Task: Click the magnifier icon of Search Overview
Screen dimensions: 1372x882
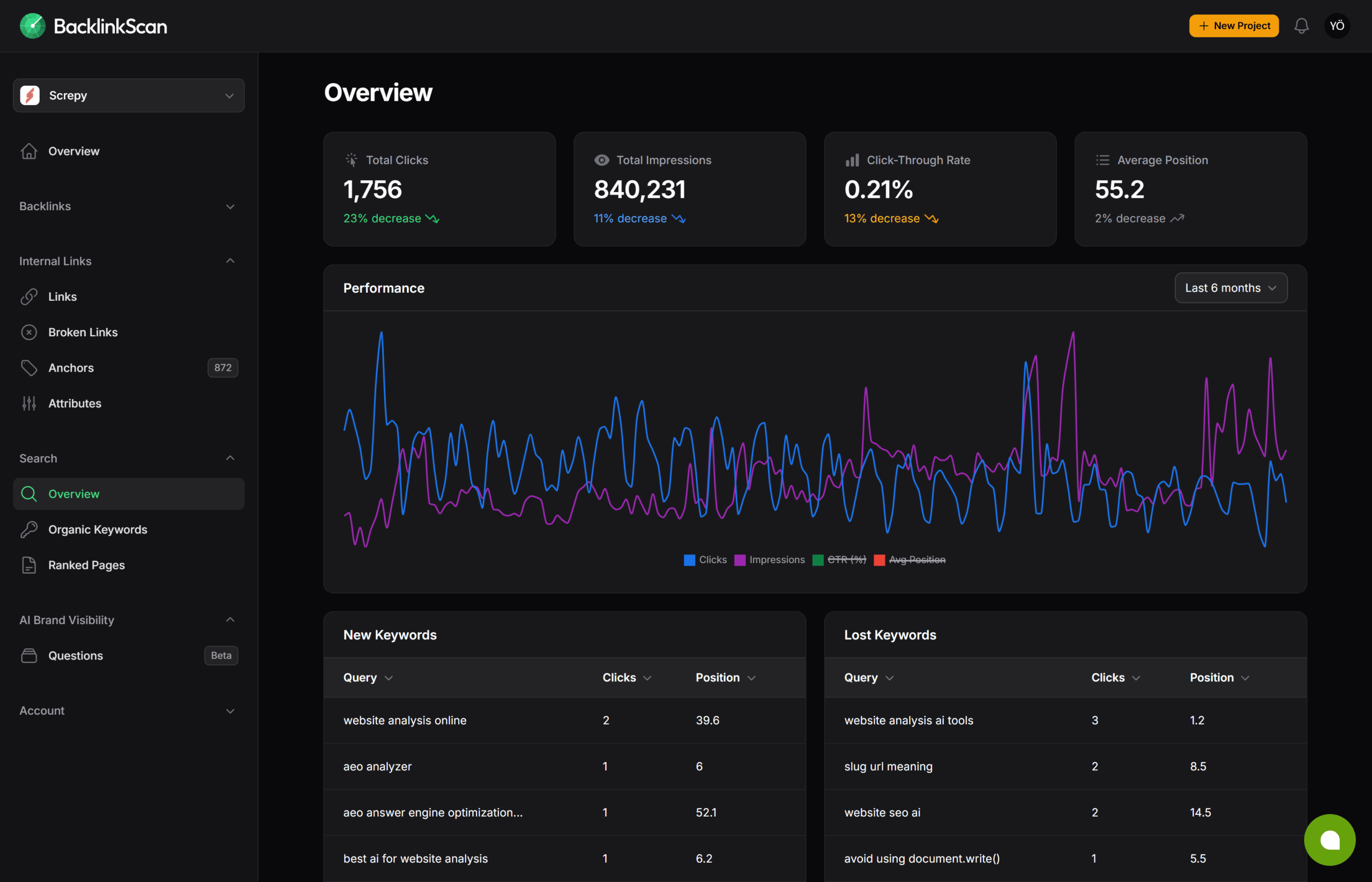Action: click(x=29, y=494)
